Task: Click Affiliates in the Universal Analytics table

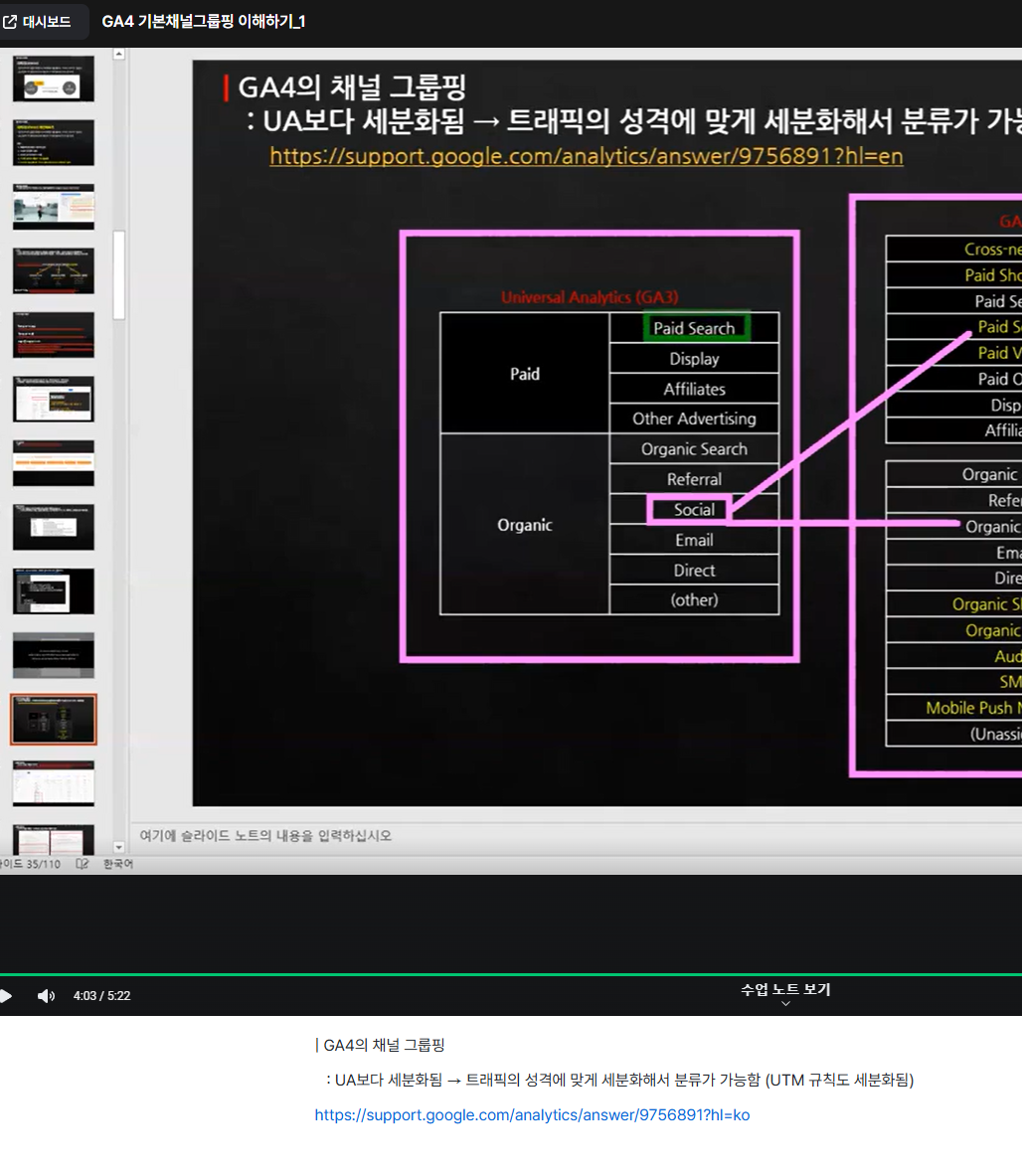Action: (694, 390)
